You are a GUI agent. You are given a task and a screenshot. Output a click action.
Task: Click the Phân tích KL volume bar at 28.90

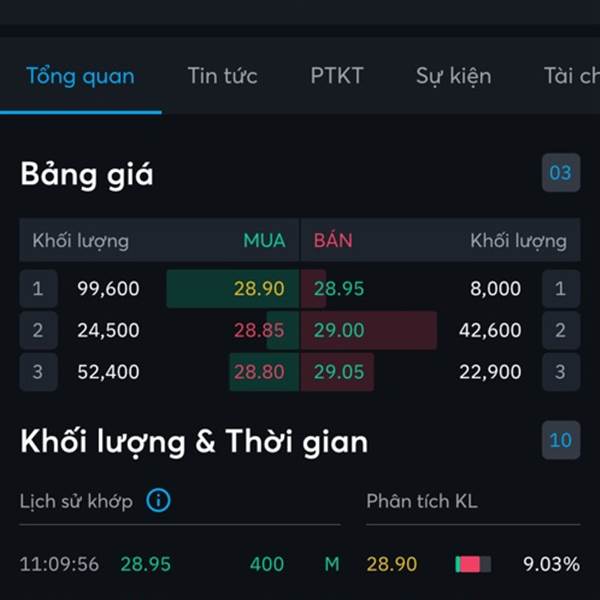pyautogui.click(x=473, y=564)
